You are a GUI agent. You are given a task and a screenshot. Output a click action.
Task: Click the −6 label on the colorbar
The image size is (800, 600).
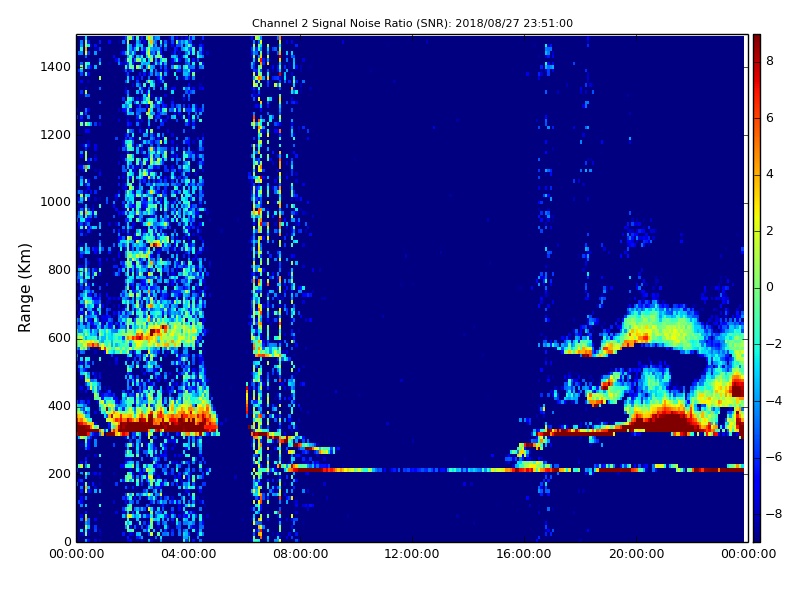pos(774,457)
